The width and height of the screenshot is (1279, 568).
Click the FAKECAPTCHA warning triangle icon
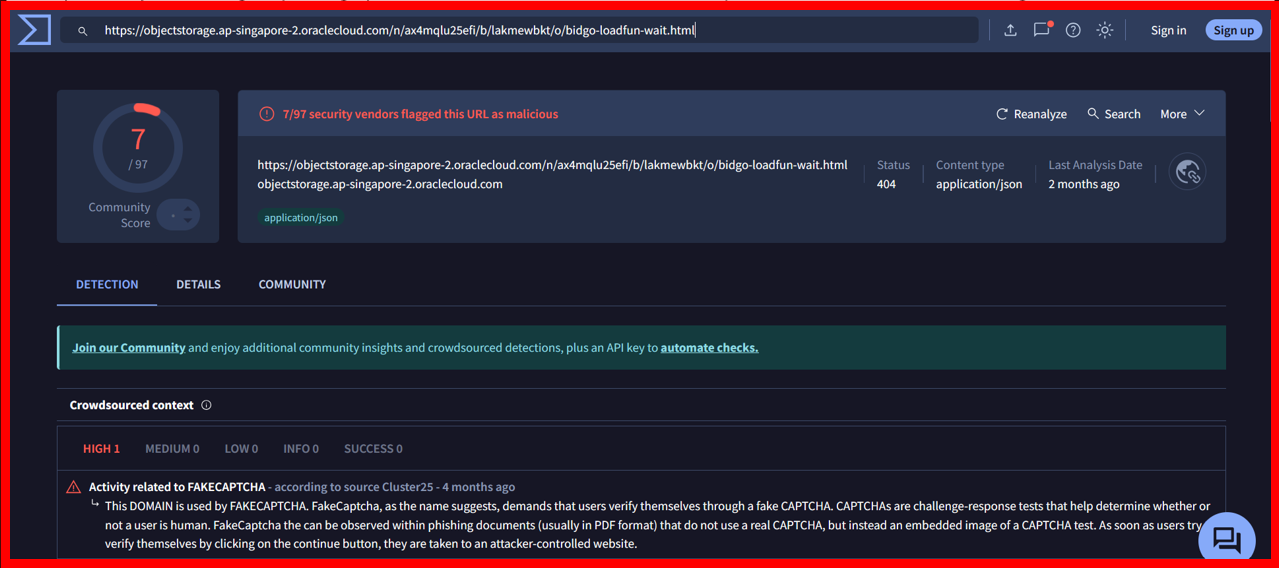(x=74, y=487)
